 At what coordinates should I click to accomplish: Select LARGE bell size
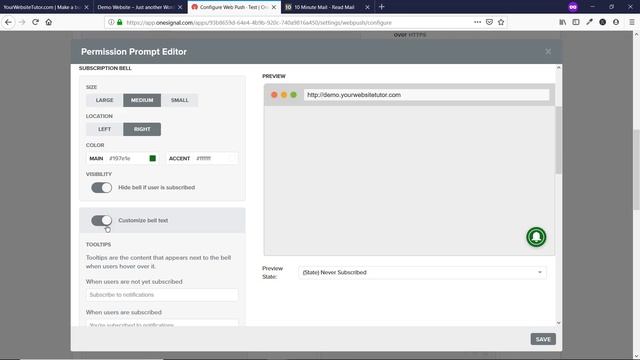pos(104,100)
